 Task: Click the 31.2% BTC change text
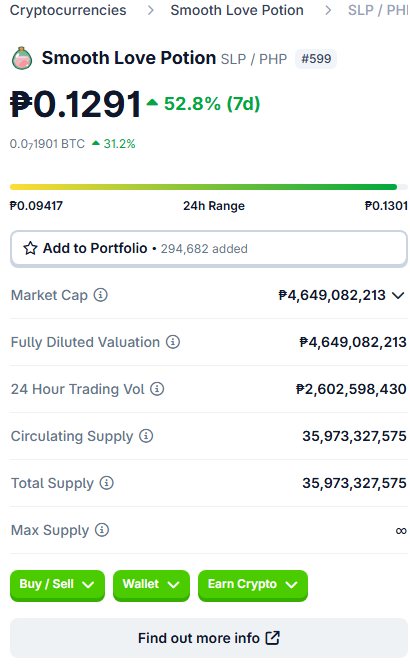(119, 144)
